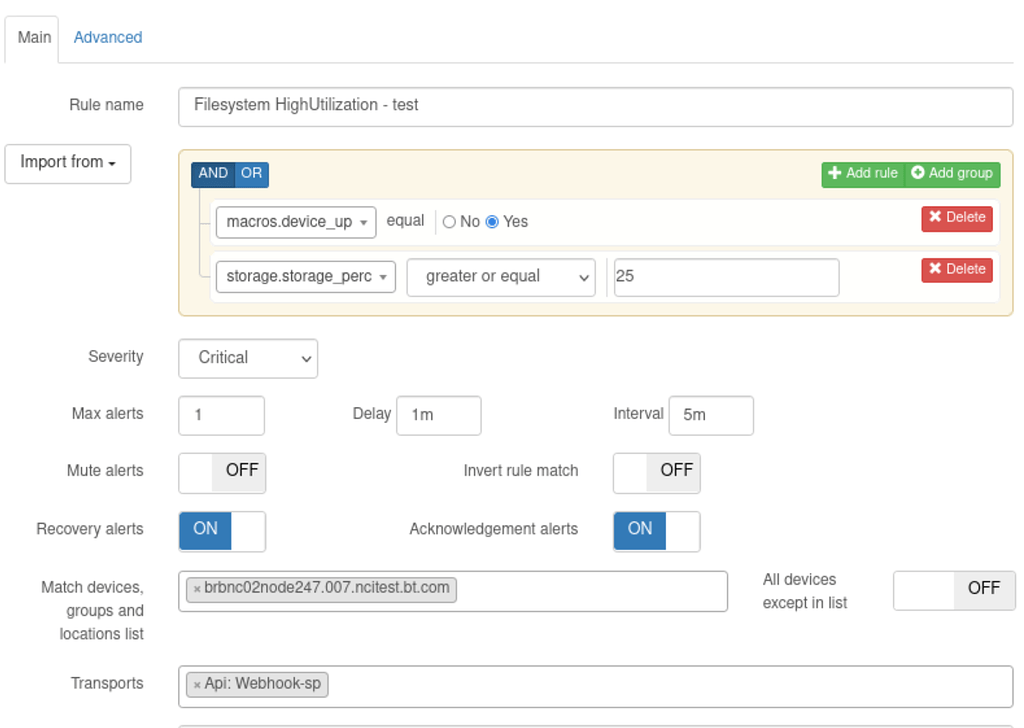Select AND rule grouping operator
The width and height of the screenshot is (1024, 728).
point(212,173)
